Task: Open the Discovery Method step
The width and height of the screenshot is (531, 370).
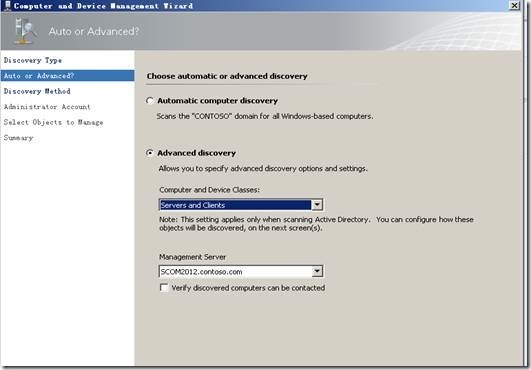Action: click(37, 91)
